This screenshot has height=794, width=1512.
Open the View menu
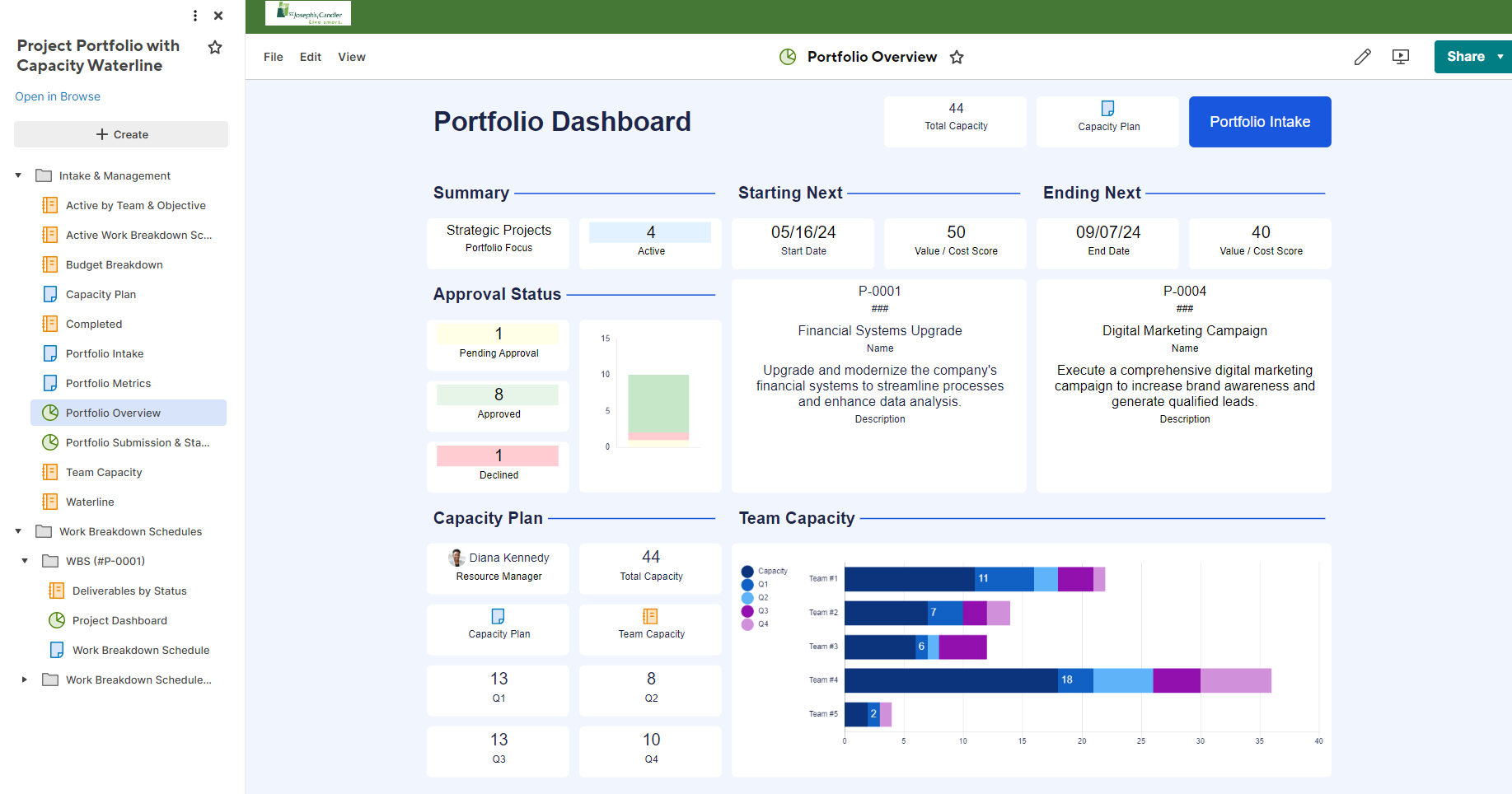(x=352, y=57)
